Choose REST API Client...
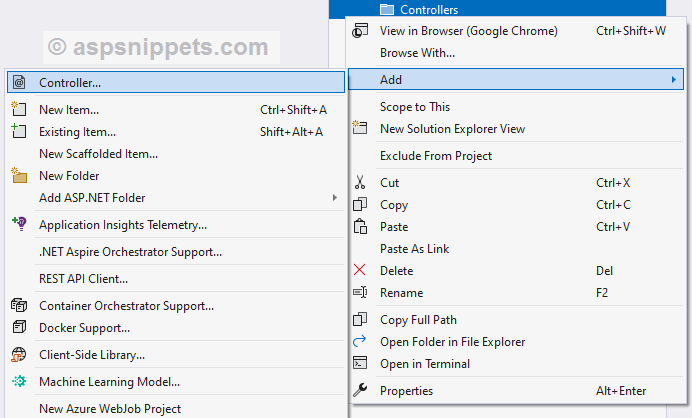This screenshot has height=418, width=692. (x=176, y=279)
